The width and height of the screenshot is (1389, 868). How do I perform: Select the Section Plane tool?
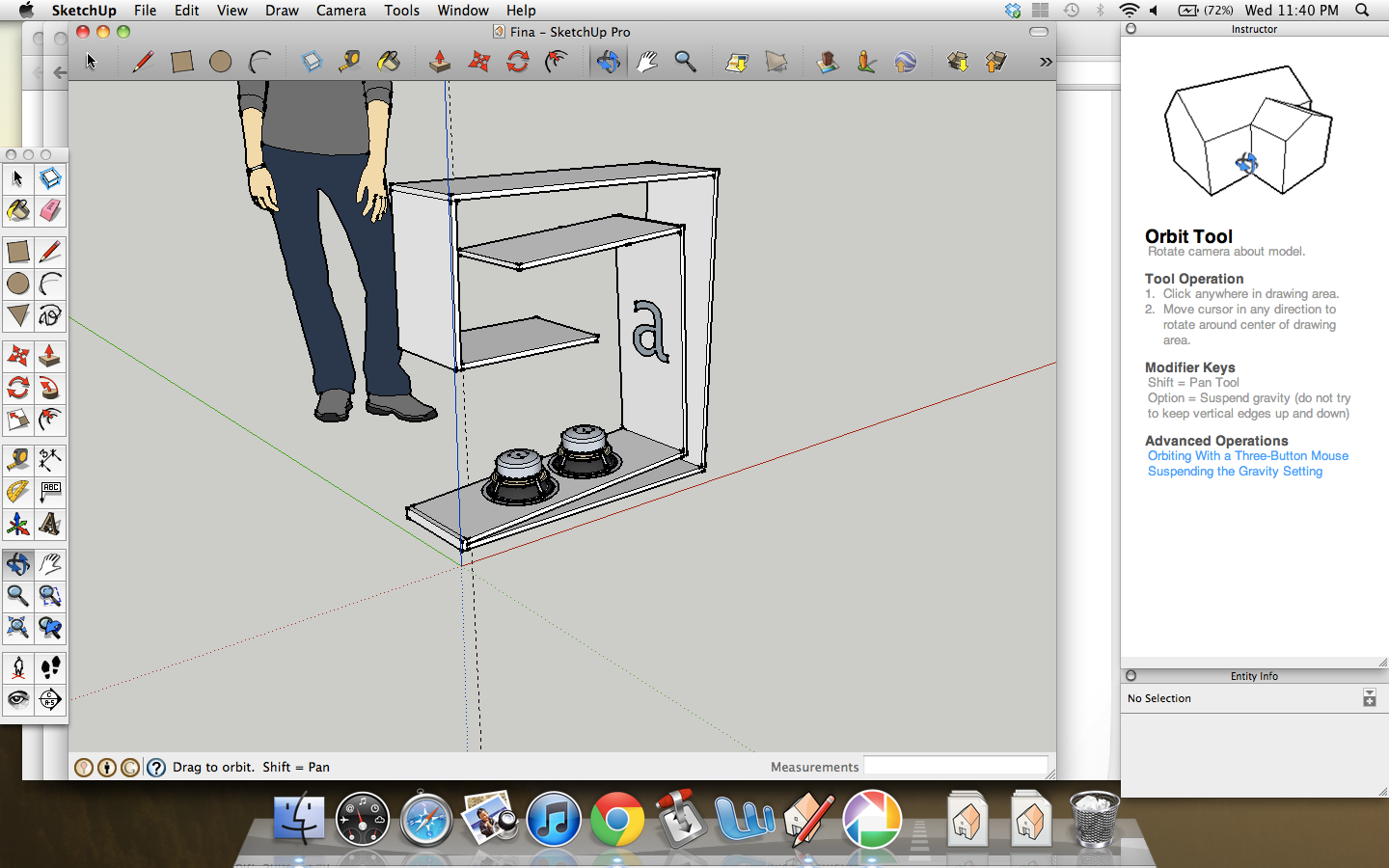coord(50,699)
